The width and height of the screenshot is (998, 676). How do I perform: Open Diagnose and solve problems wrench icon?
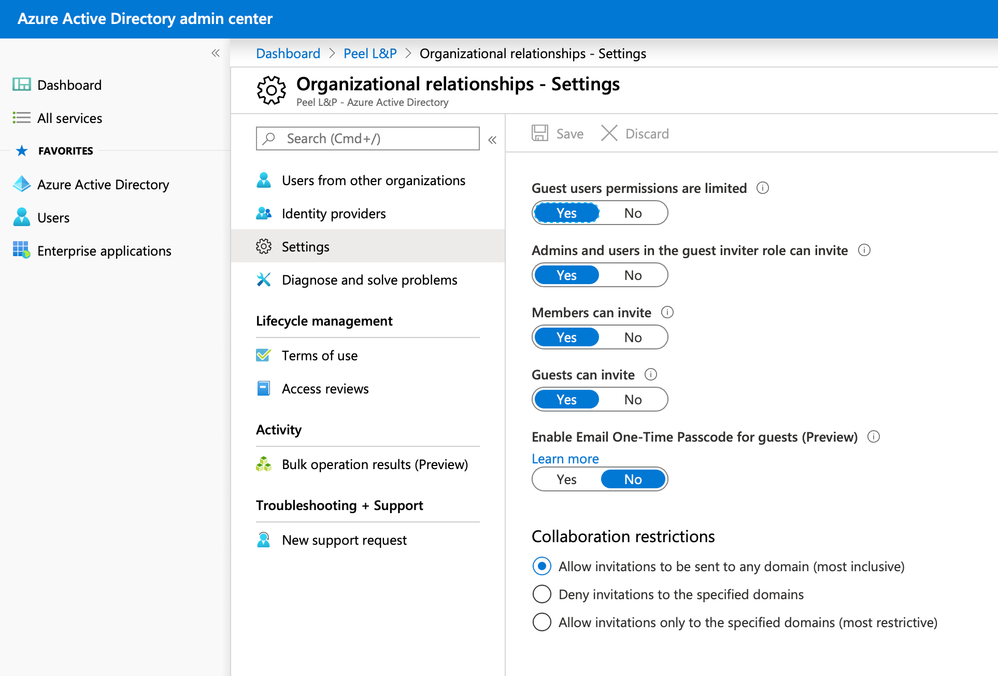[x=264, y=280]
